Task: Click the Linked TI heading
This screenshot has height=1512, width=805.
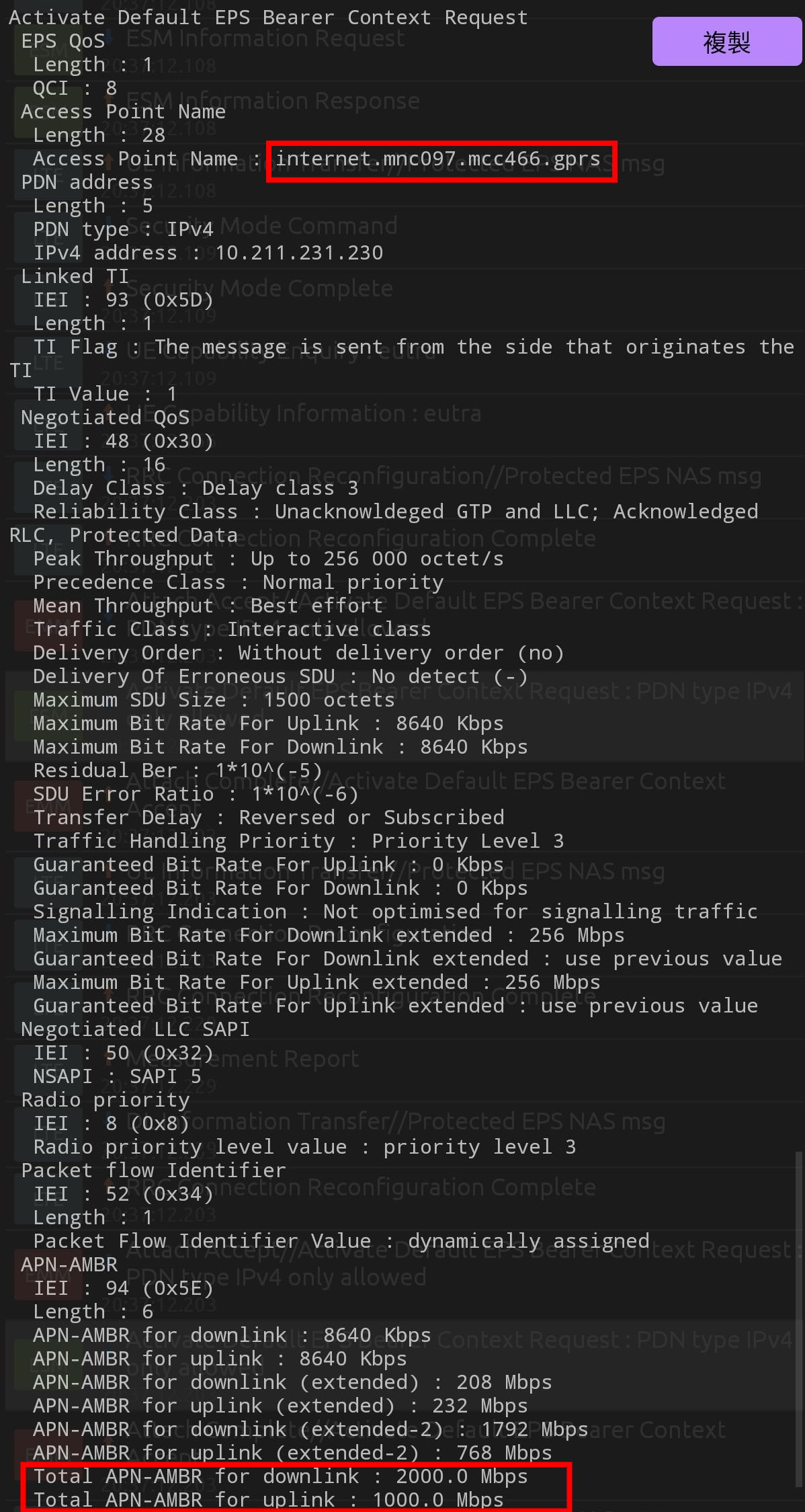Action: coord(75,276)
